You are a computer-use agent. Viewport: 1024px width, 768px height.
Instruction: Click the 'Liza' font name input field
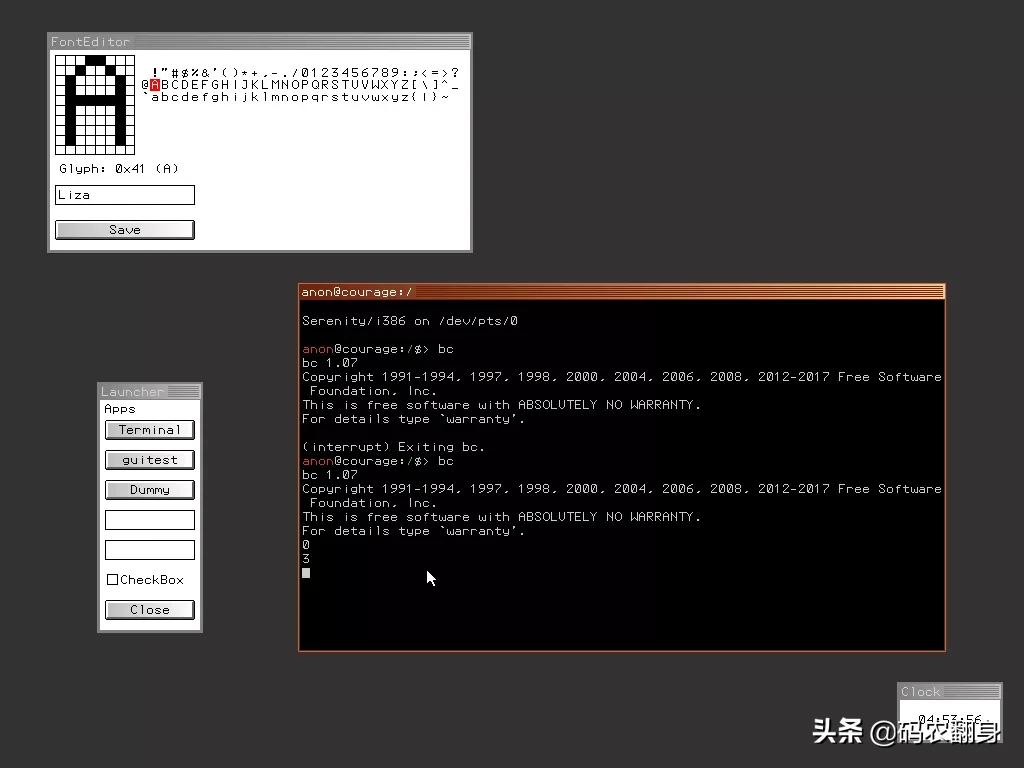(x=124, y=194)
